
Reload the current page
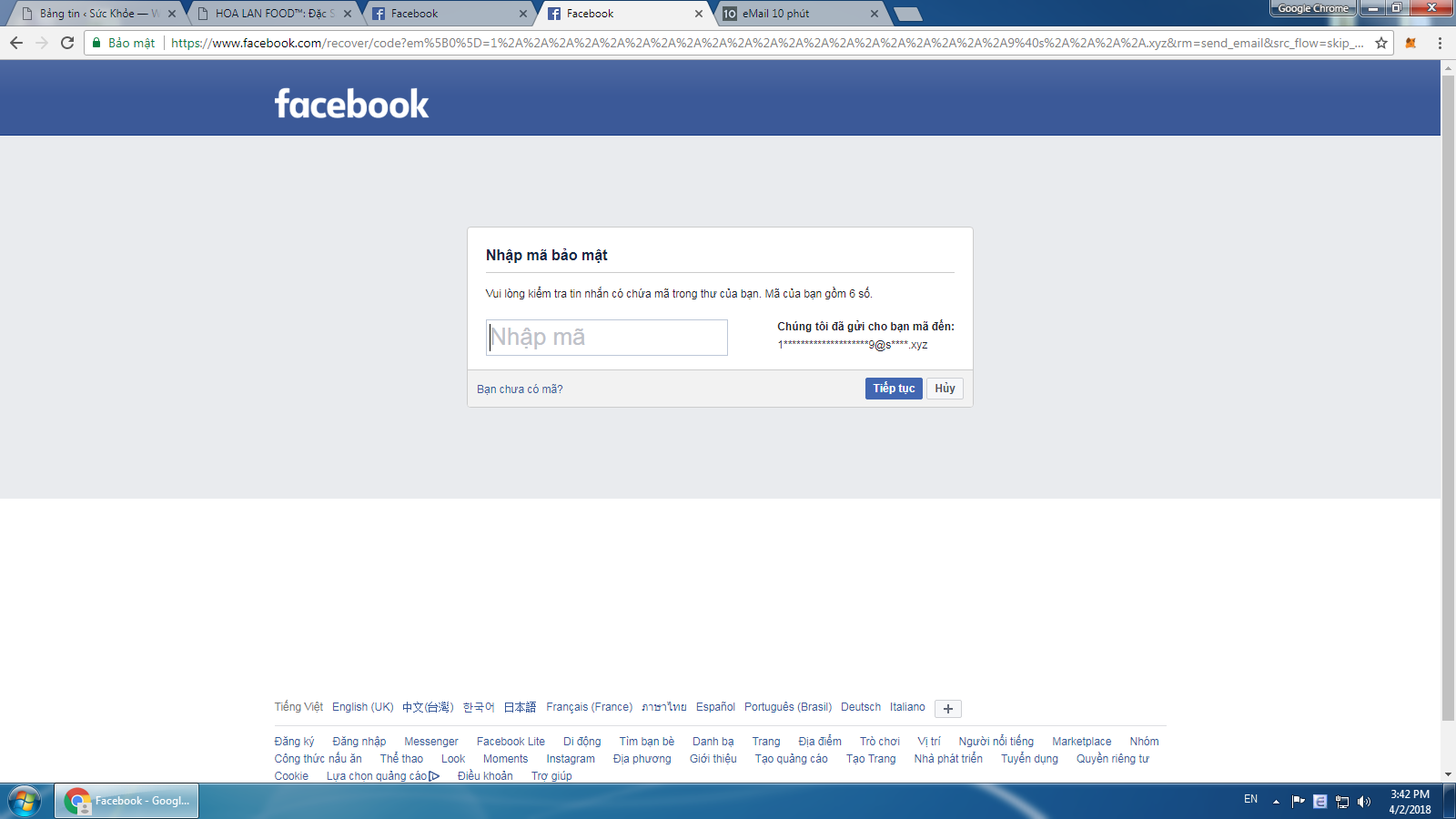67,43
